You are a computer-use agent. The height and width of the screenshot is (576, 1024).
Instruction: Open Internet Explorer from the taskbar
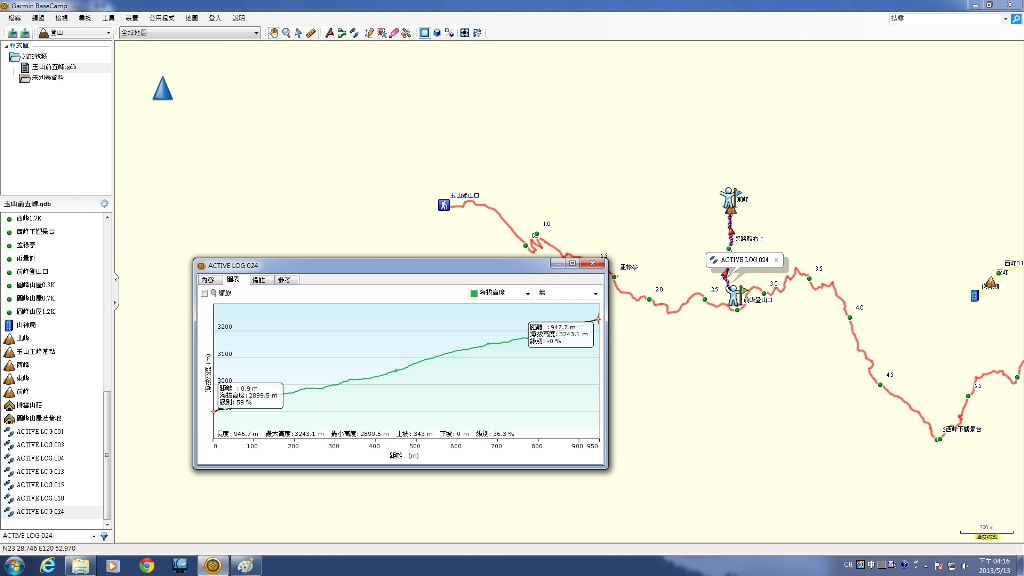(48, 566)
